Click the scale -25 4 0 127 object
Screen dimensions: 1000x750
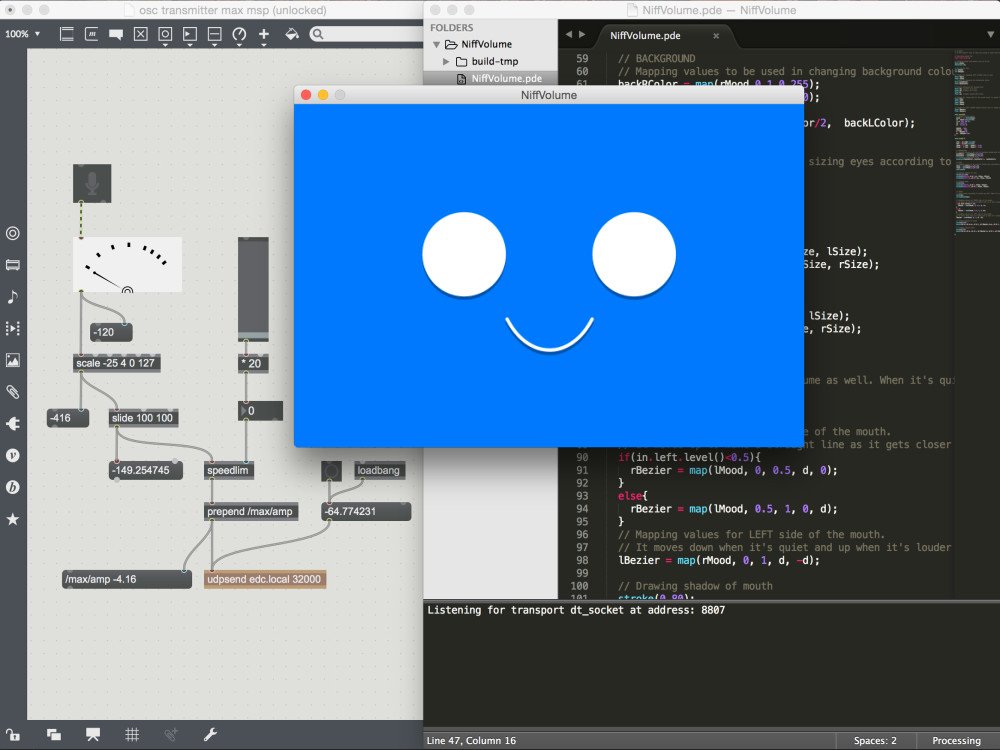[x=117, y=363]
